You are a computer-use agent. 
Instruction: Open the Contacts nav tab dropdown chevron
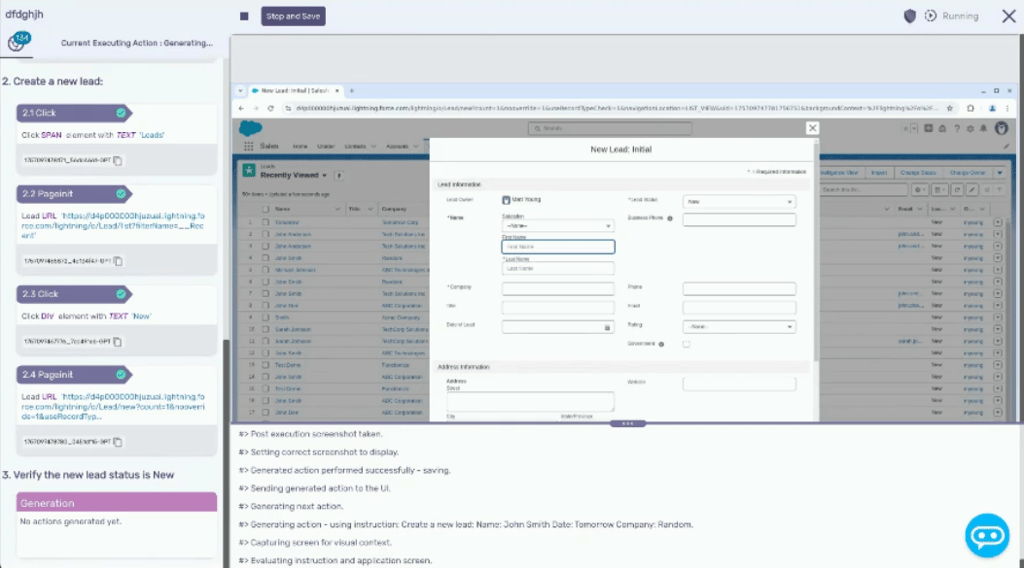point(374,146)
